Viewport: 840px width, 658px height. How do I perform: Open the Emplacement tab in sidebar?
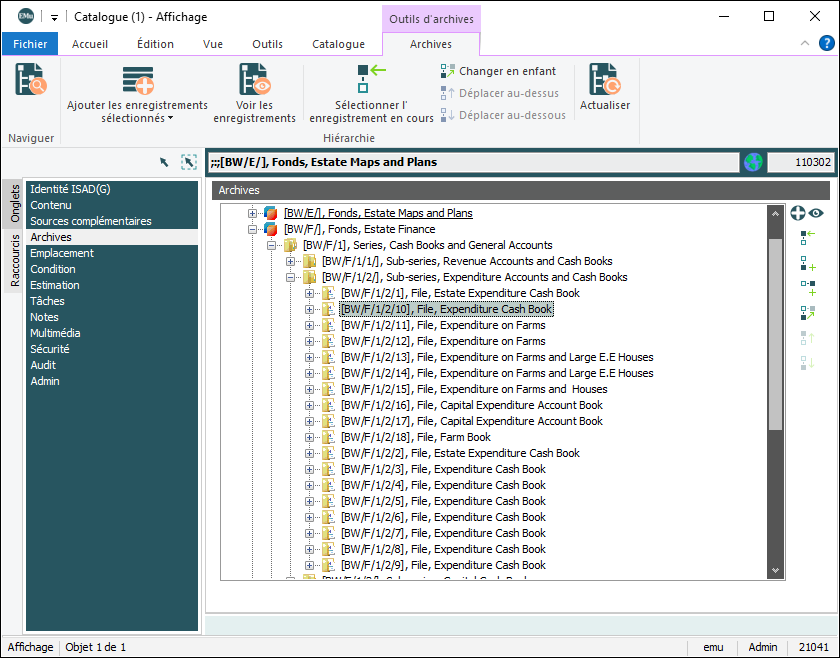coord(62,253)
